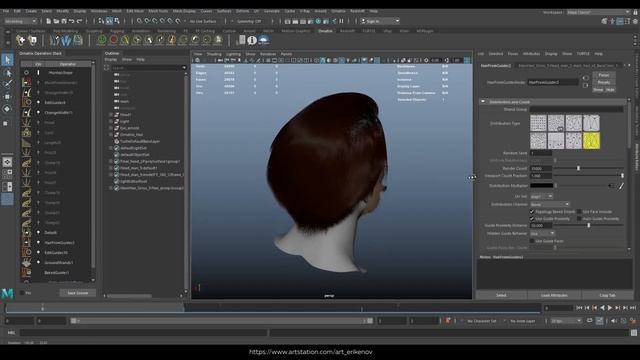Click the Load Attributes button
The width and height of the screenshot is (640, 360).
click(554, 295)
